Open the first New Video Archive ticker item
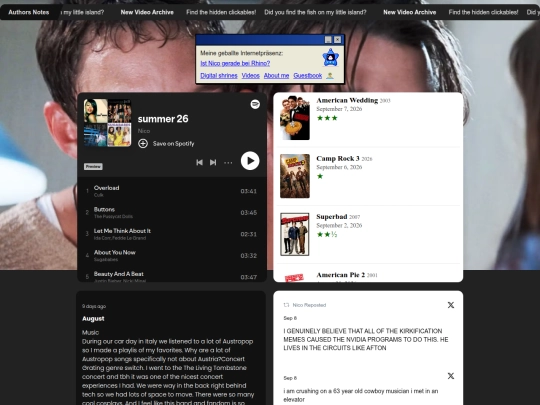540x405 pixels. tap(147, 12)
